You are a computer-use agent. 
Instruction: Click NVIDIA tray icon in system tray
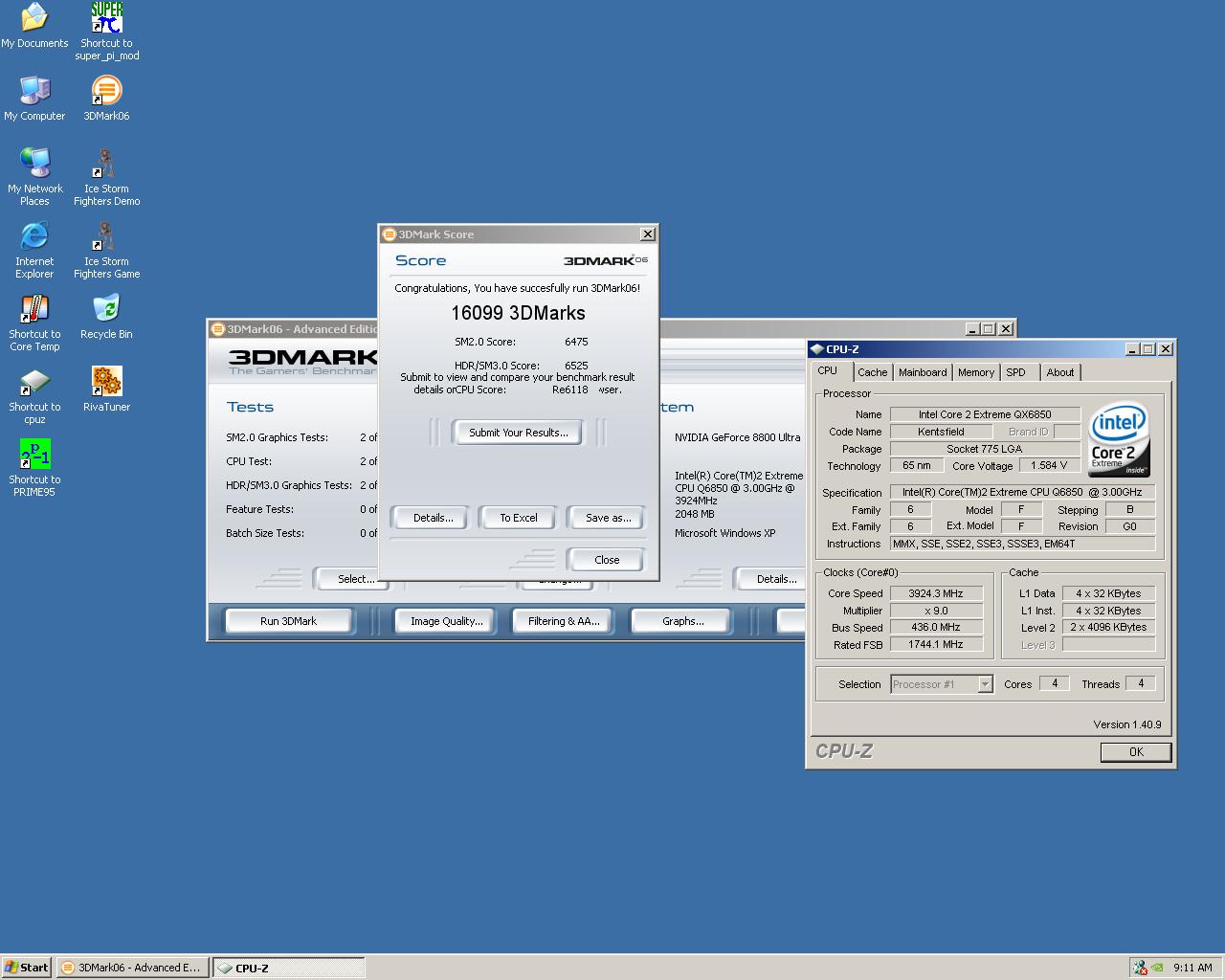pyautogui.click(x=1157, y=968)
